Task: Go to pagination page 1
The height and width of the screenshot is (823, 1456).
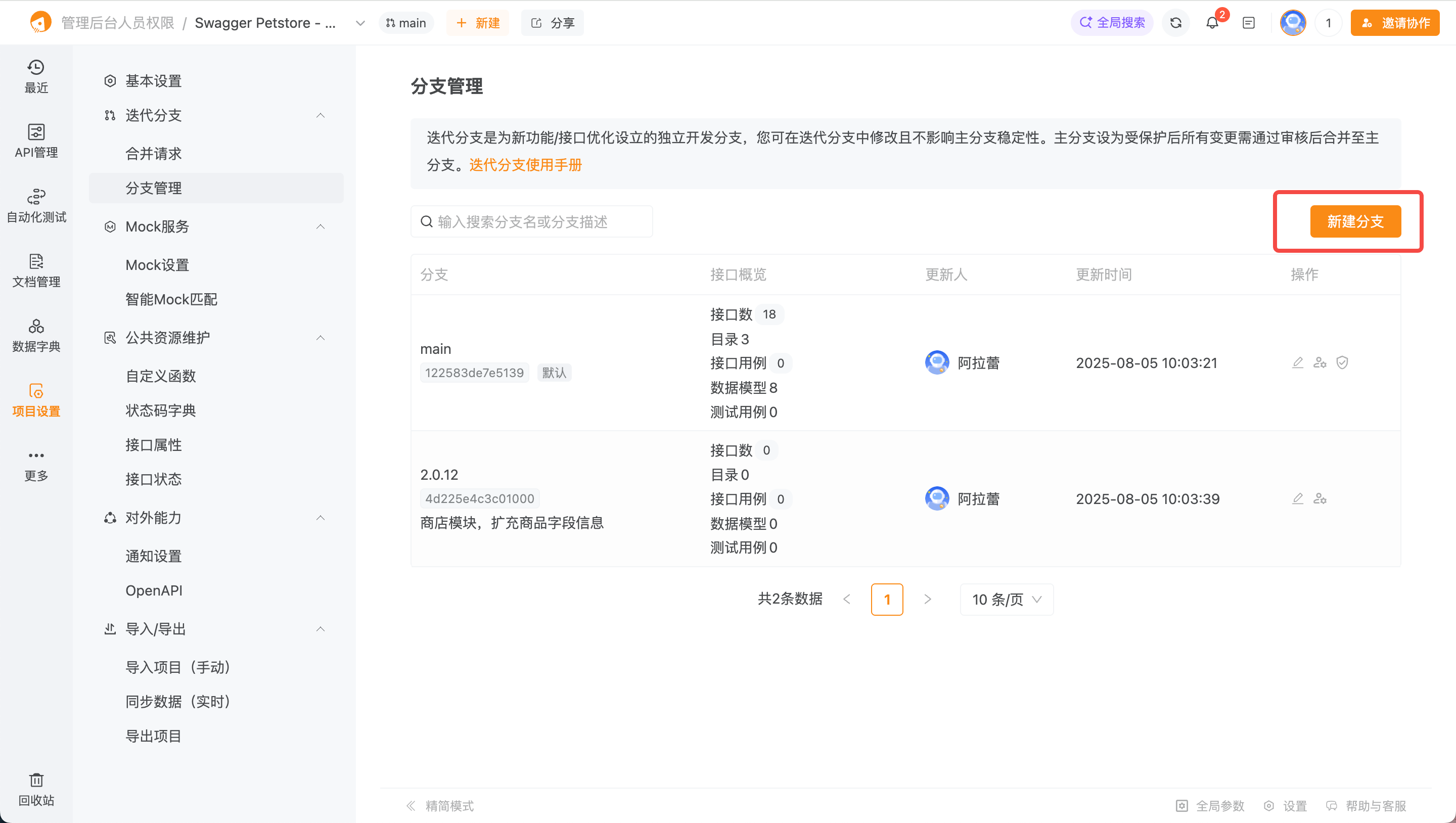Action: [887, 599]
